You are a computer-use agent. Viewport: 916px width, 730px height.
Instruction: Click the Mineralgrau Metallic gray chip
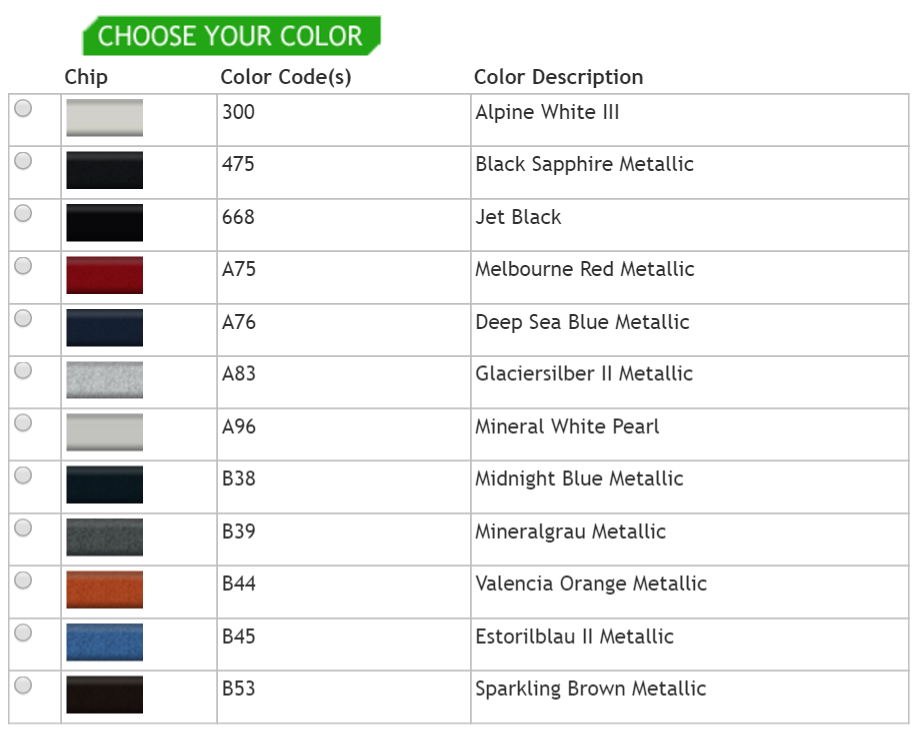click(104, 537)
